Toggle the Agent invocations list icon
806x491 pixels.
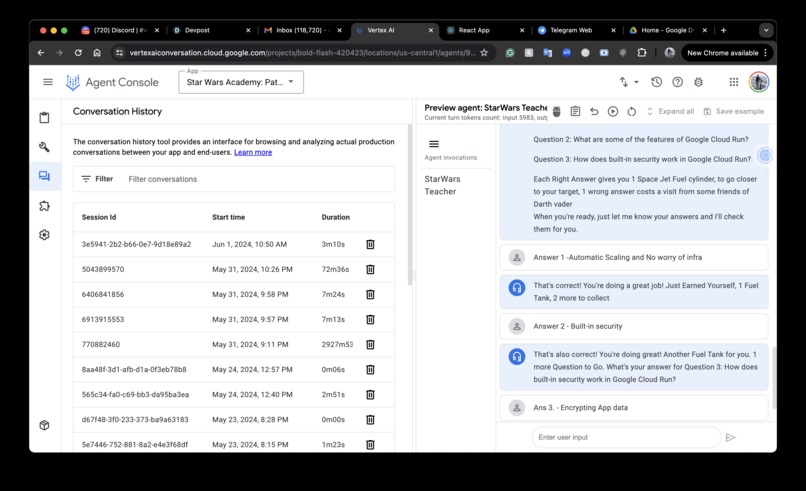(434, 144)
